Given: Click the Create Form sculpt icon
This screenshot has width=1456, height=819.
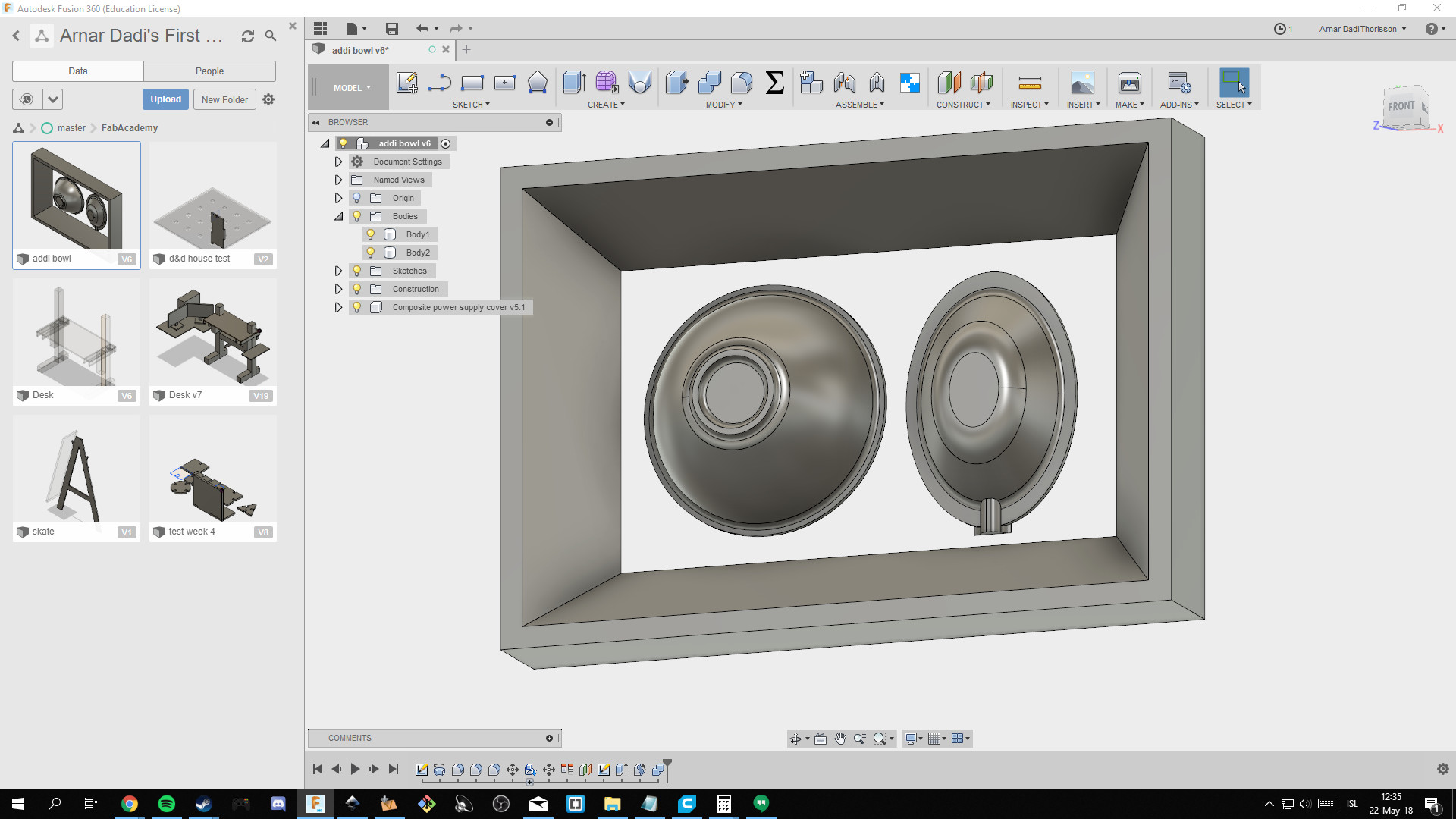Looking at the screenshot, I should [607, 83].
